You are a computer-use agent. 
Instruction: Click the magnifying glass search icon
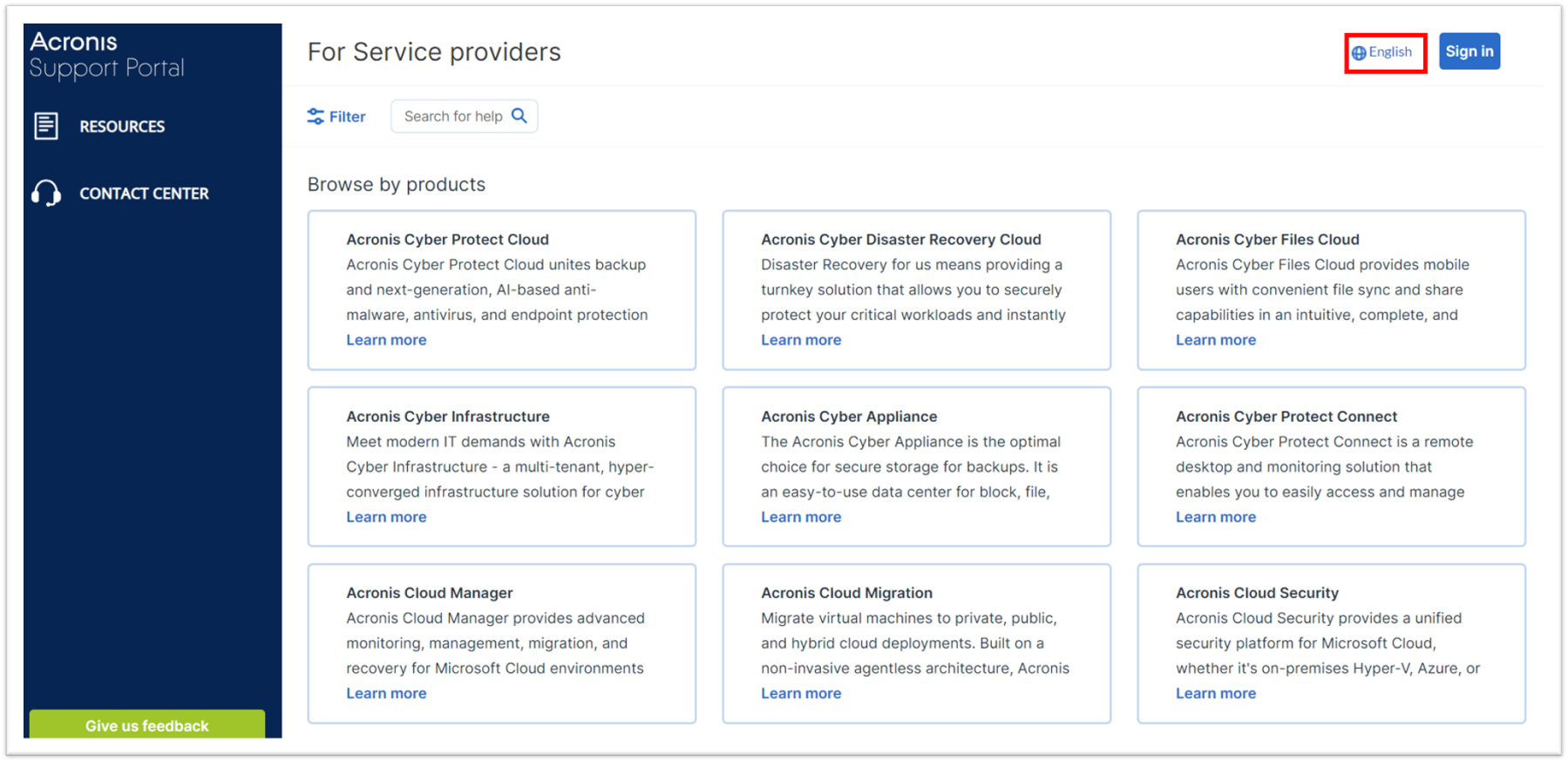pyautogui.click(x=519, y=116)
